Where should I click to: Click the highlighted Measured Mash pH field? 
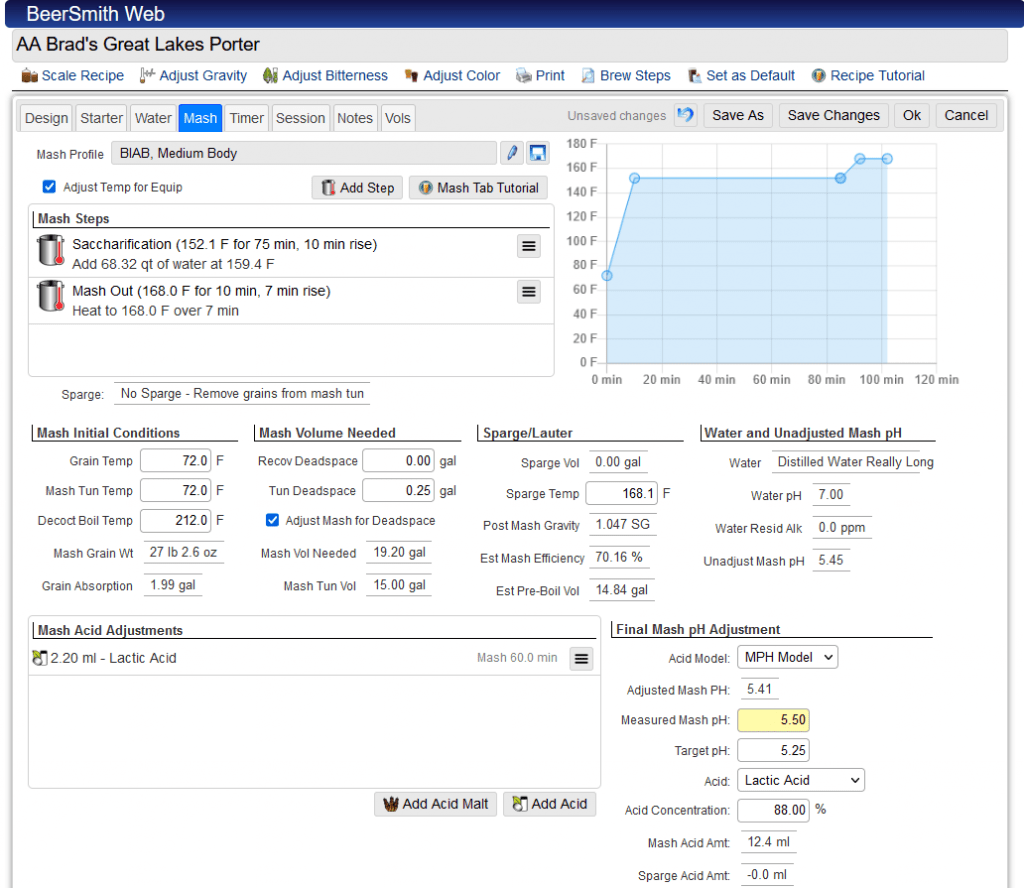point(776,719)
